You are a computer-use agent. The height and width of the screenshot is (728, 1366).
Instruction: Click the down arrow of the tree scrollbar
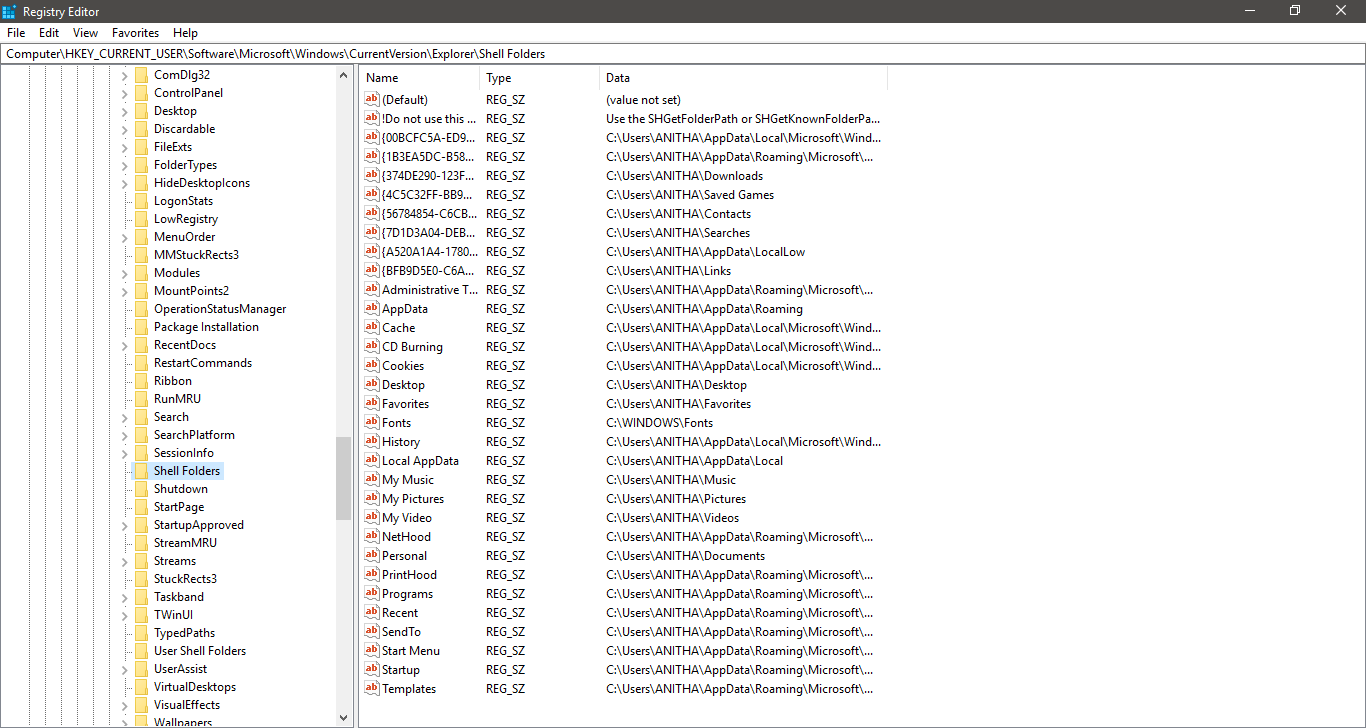pyautogui.click(x=344, y=717)
